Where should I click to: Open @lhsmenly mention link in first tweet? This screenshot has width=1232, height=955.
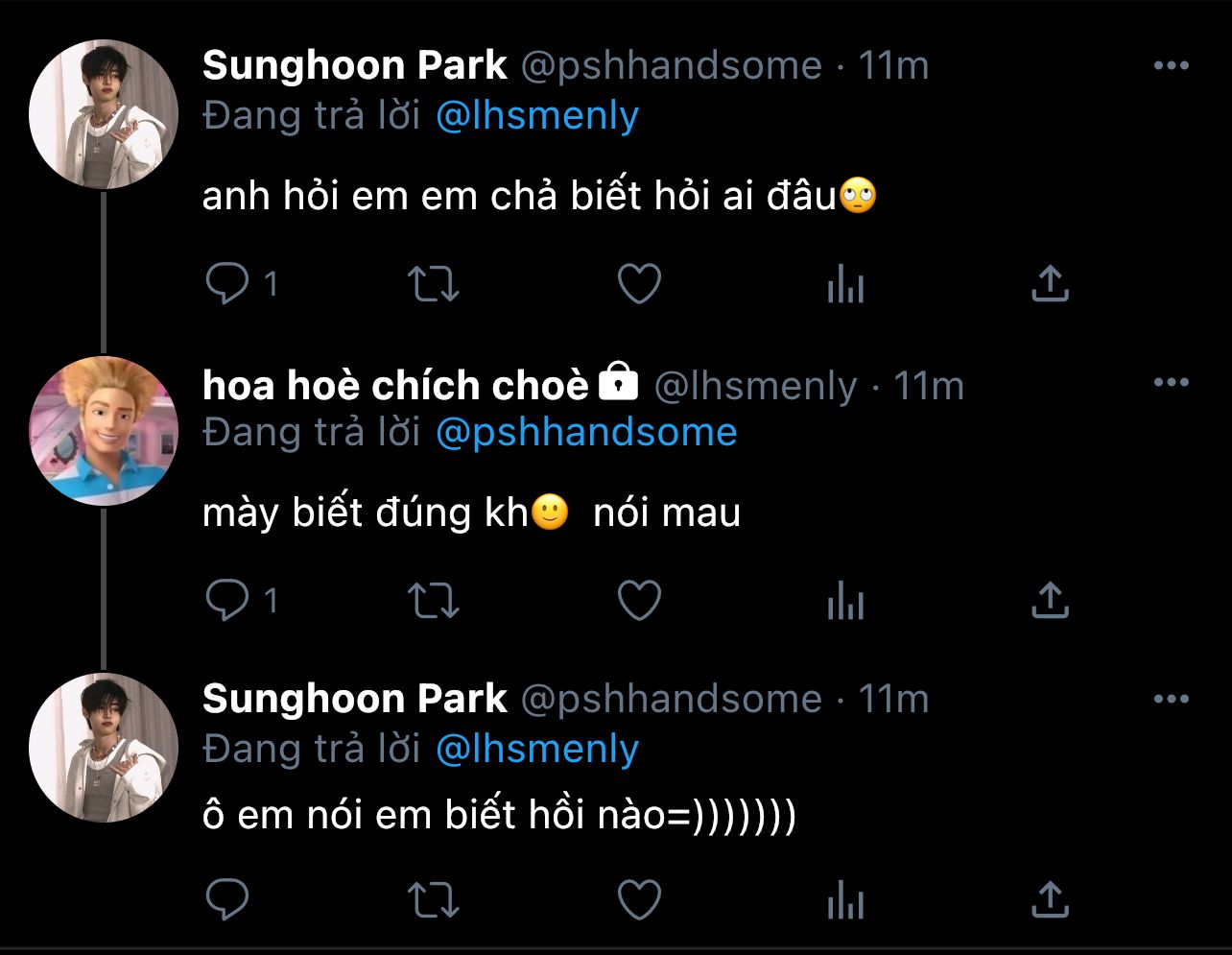pyautogui.click(x=536, y=116)
